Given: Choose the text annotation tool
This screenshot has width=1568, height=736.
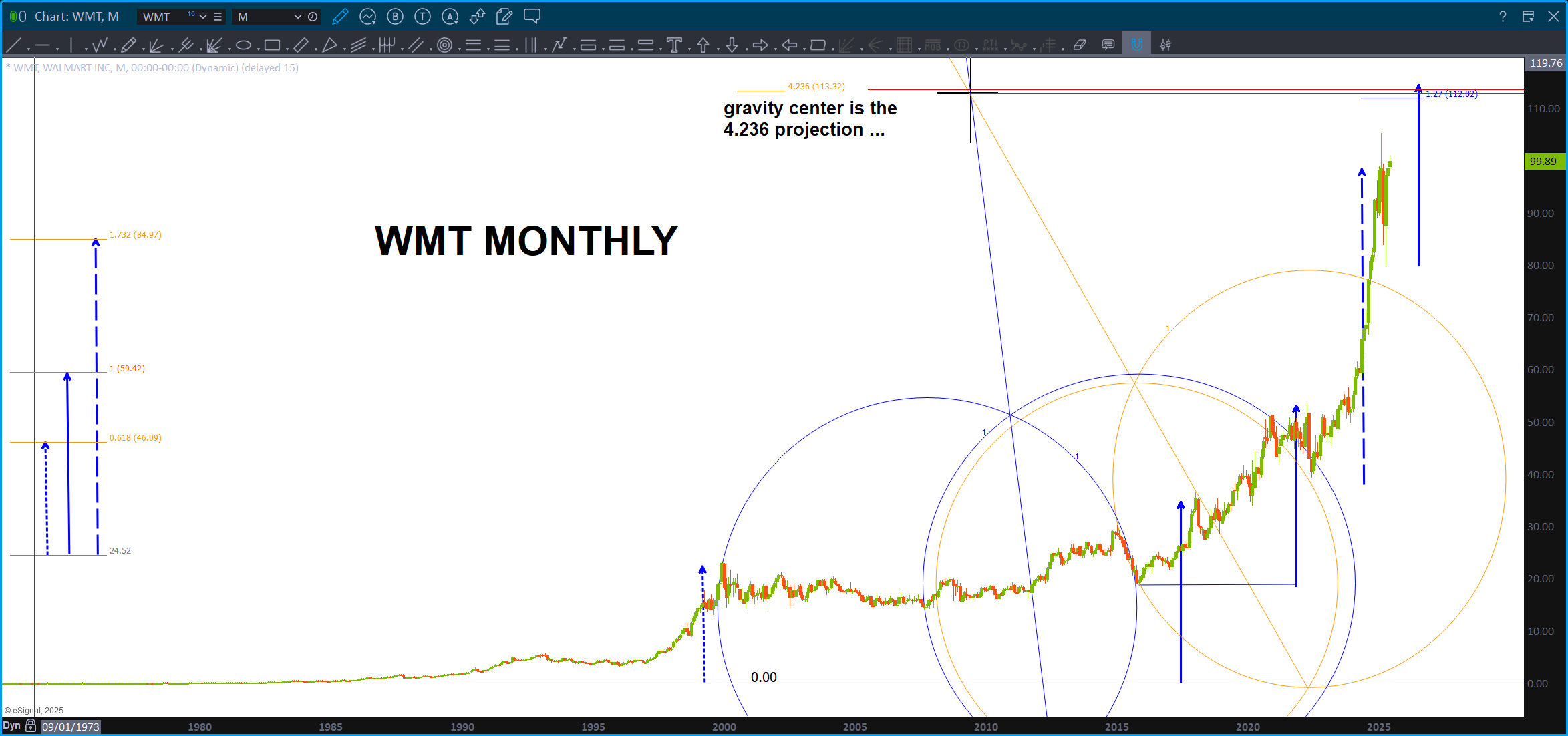Looking at the screenshot, I should click(x=674, y=45).
